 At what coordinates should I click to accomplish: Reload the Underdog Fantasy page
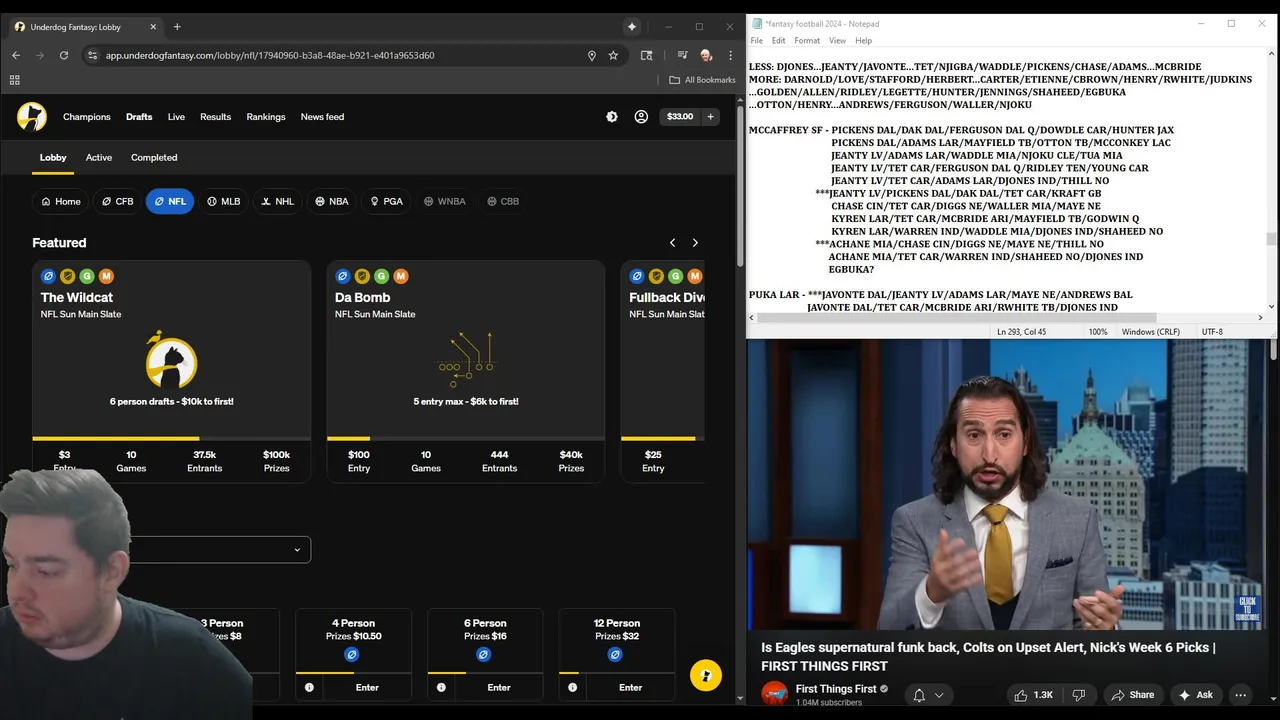coord(64,55)
